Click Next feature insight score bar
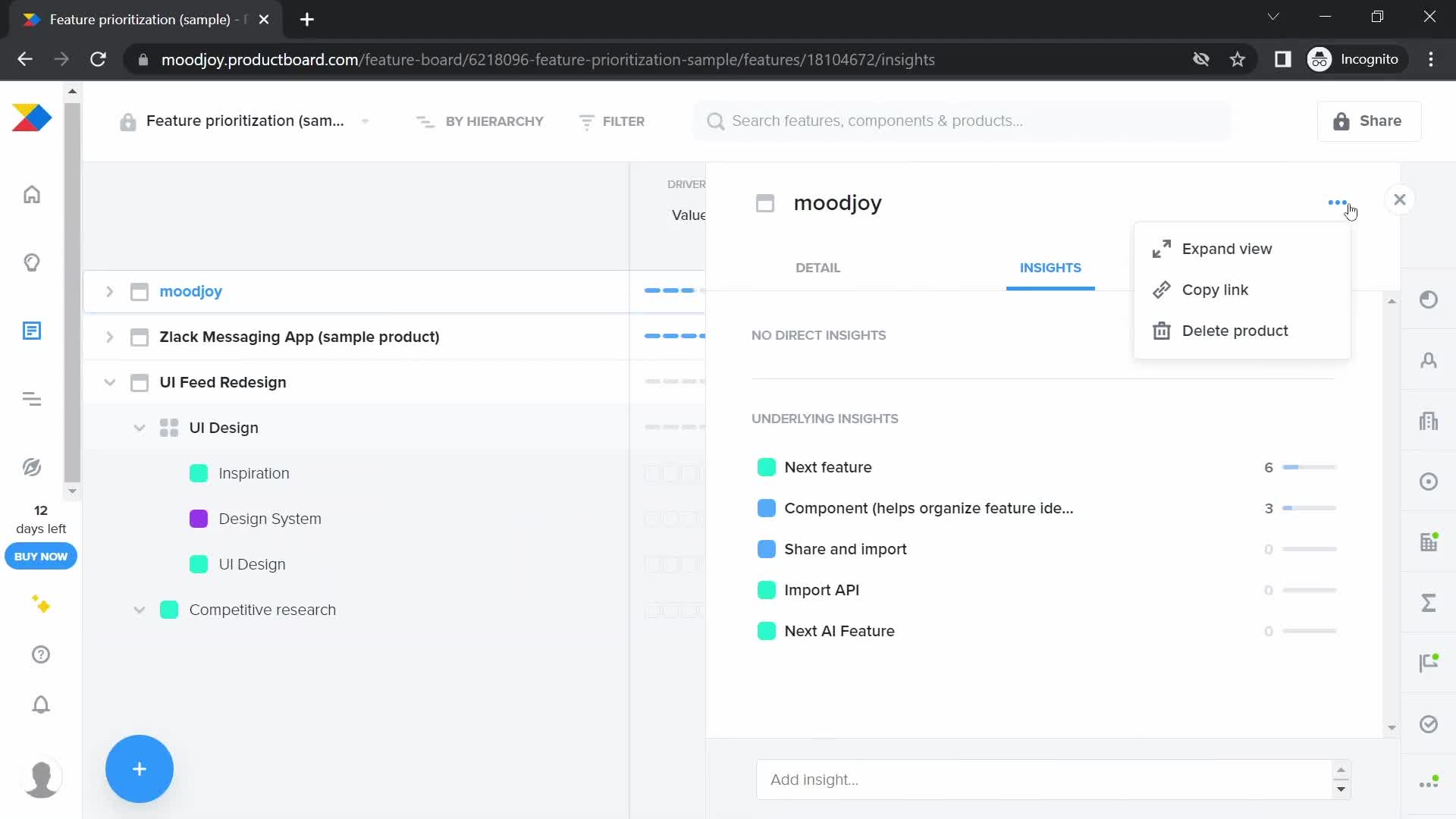This screenshot has width=1456, height=819. tap(1310, 467)
